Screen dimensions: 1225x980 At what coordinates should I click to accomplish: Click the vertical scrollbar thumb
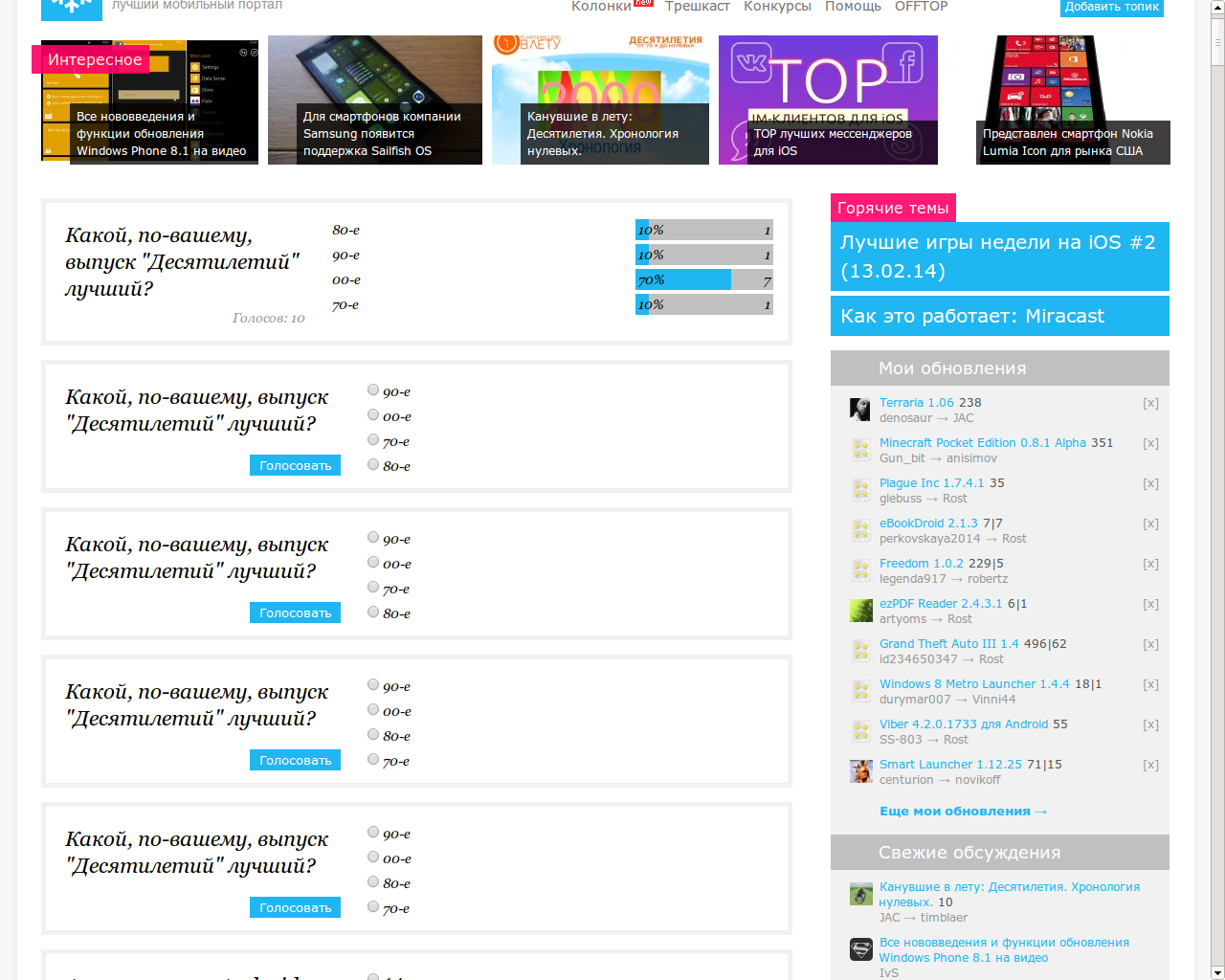1217,40
